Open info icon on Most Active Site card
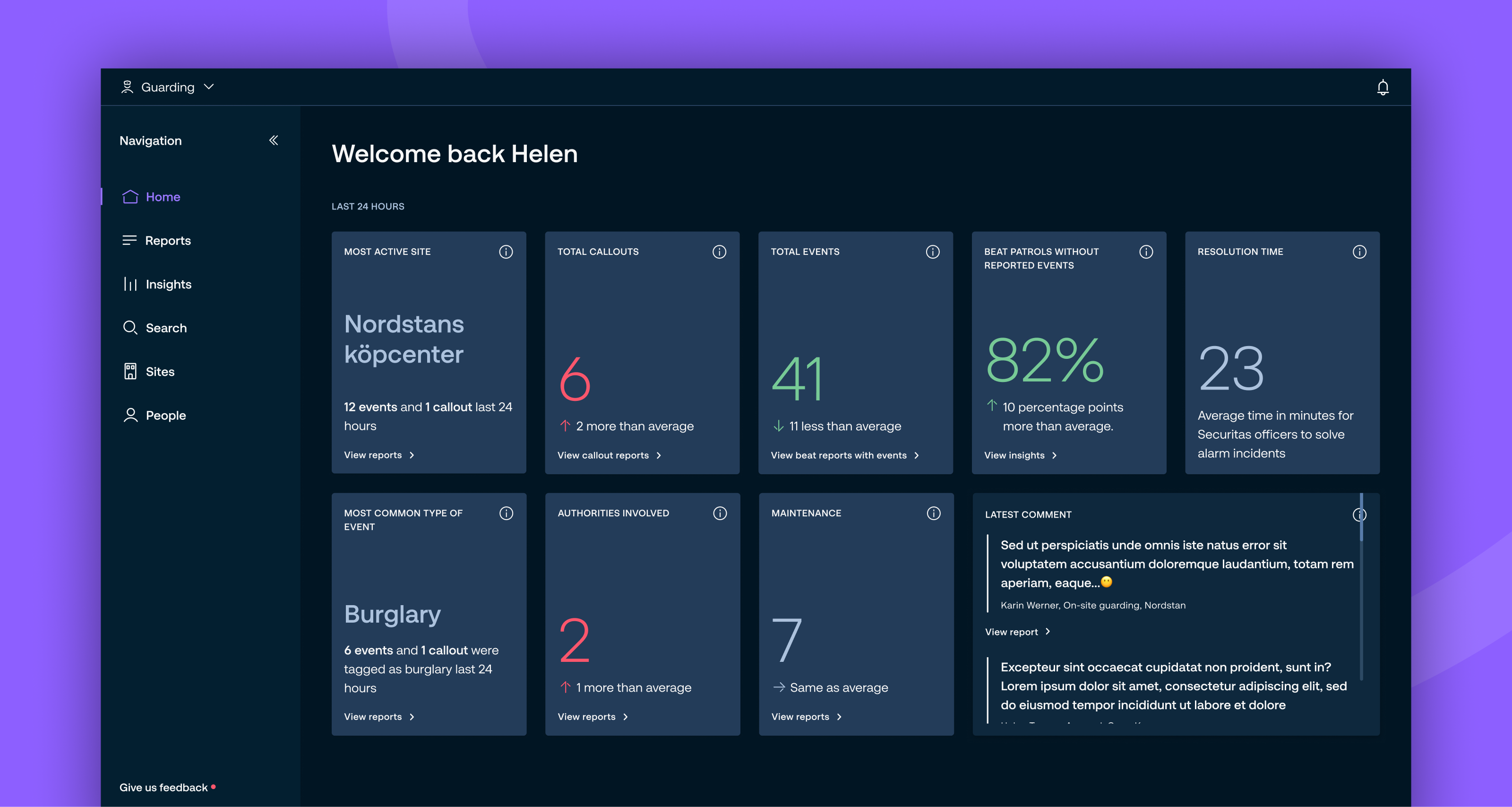 coord(506,252)
